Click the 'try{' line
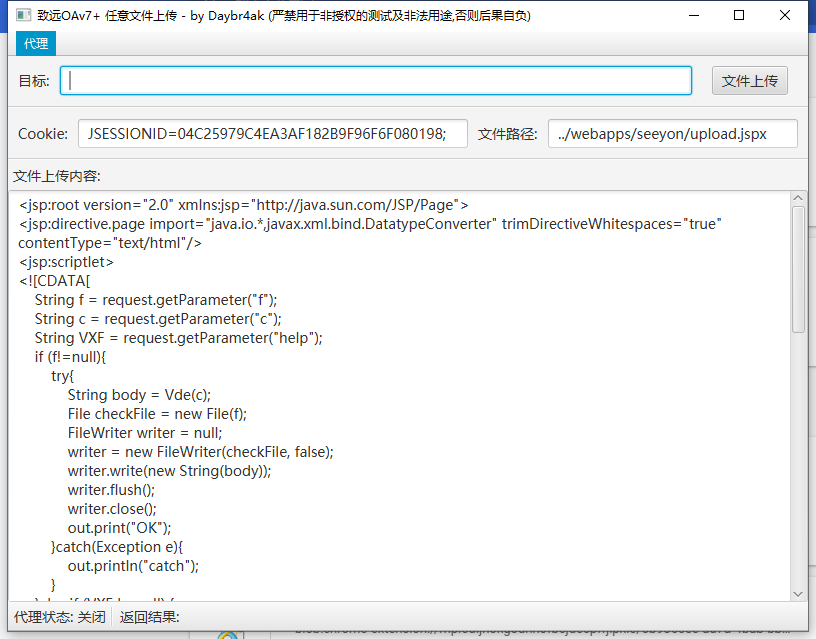This screenshot has width=816, height=639. point(62,376)
